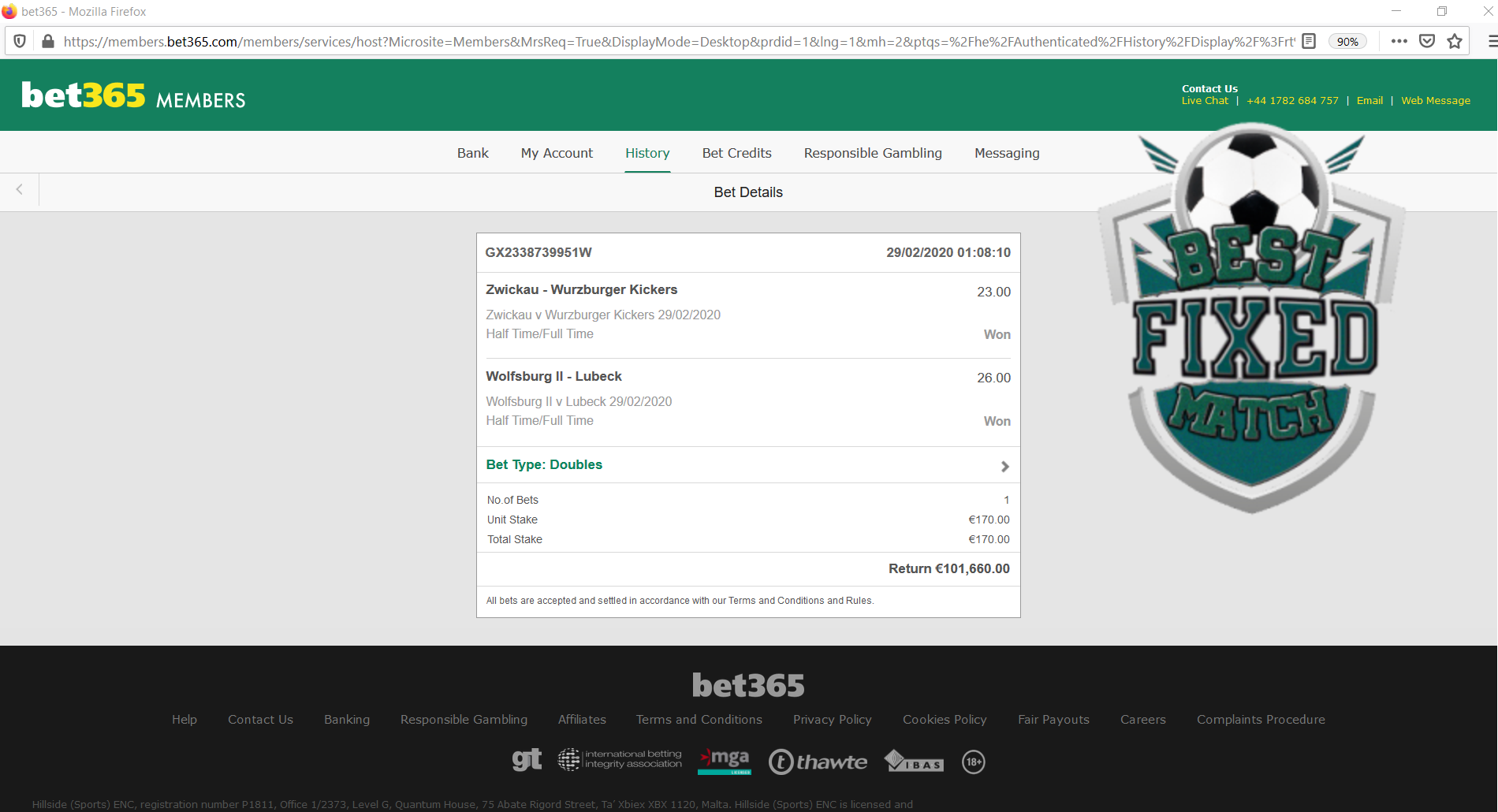The width and height of the screenshot is (1498, 812).
Task: Open the footer Help link
Action: click(184, 720)
